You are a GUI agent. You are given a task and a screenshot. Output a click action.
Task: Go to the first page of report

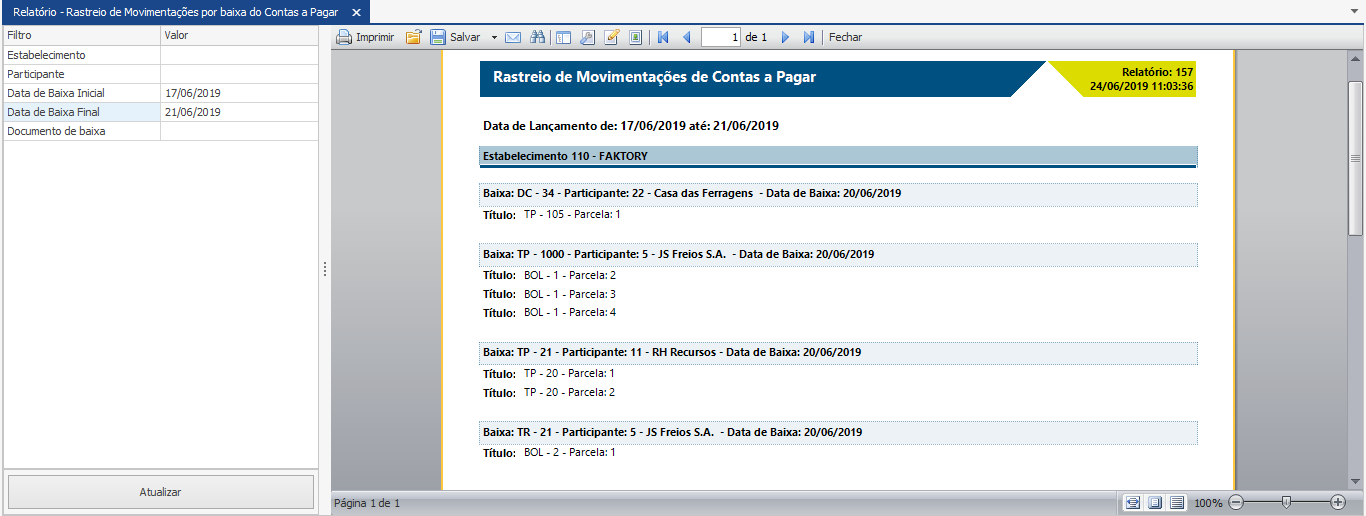tap(663, 37)
